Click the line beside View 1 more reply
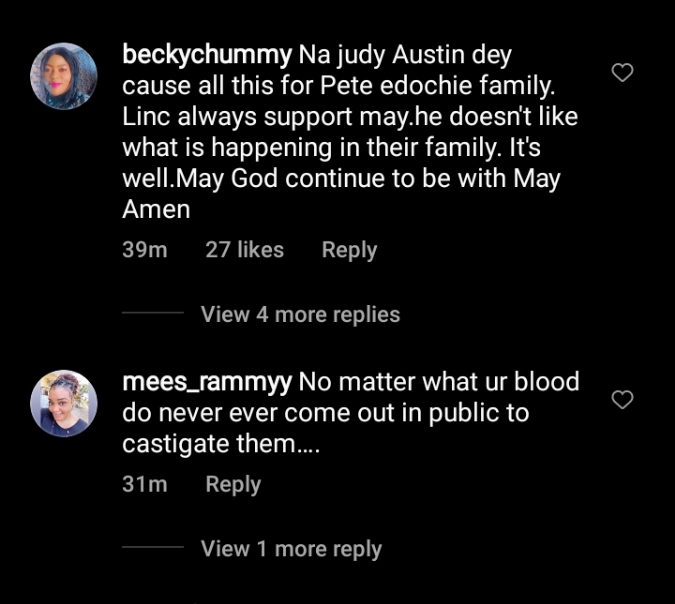The image size is (675, 604). click(153, 549)
